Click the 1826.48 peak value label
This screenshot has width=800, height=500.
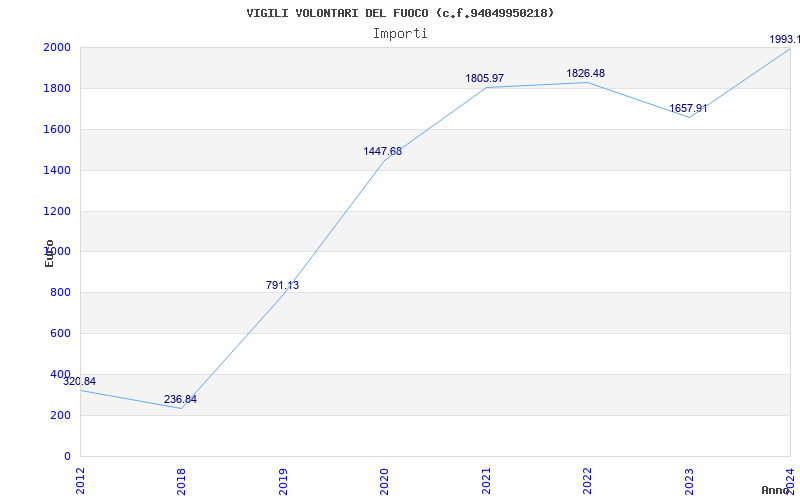click(585, 73)
